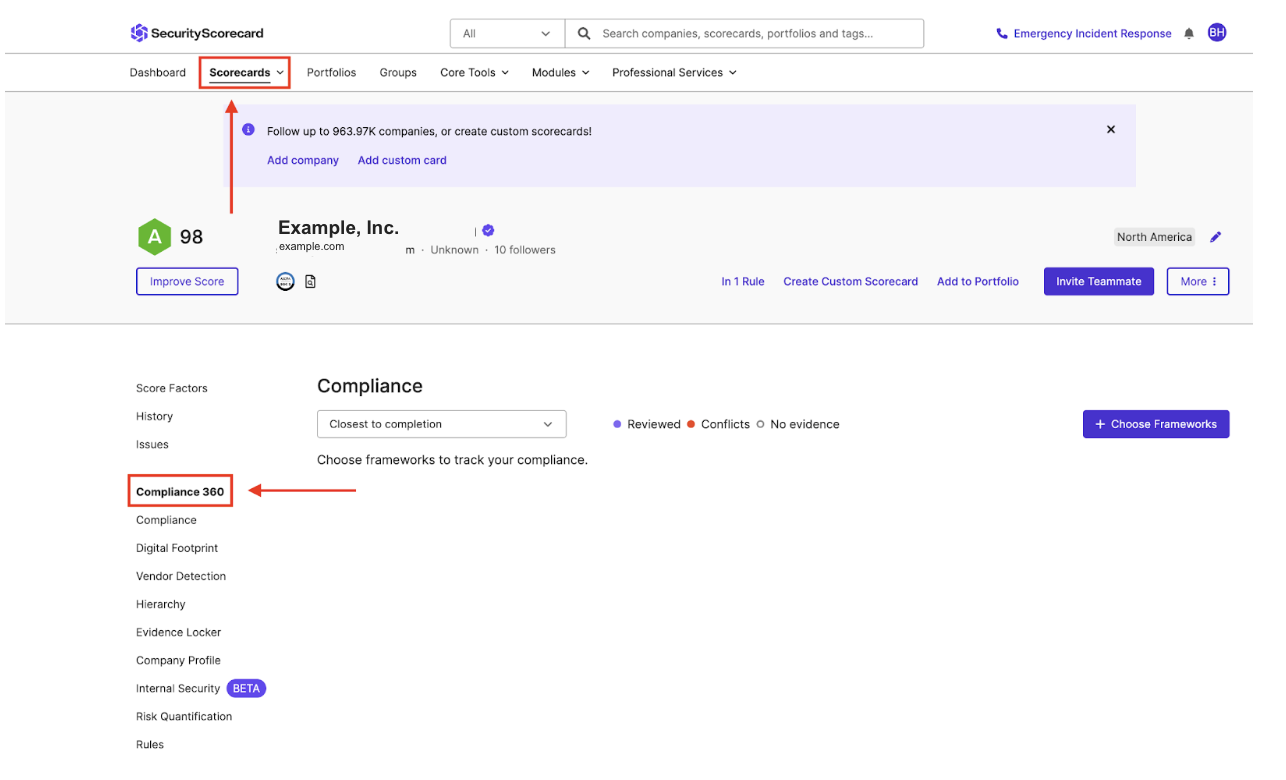Open Rules in the sidebar

pyautogui.click(x=150, y=744)
